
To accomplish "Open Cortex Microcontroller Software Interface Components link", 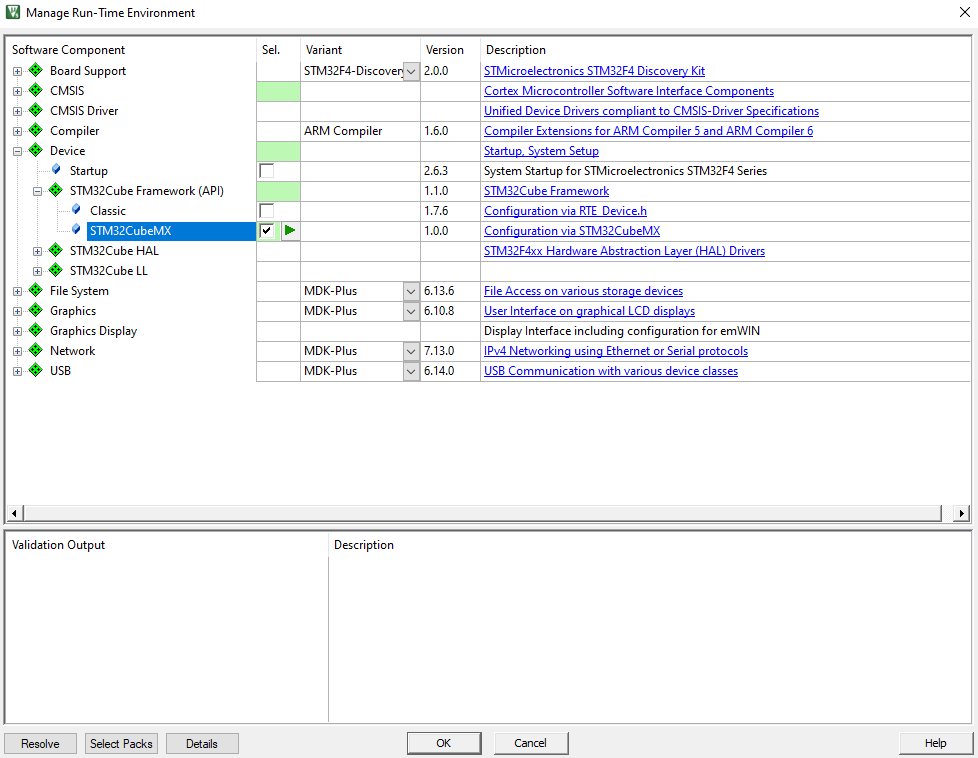I will 629,90.
